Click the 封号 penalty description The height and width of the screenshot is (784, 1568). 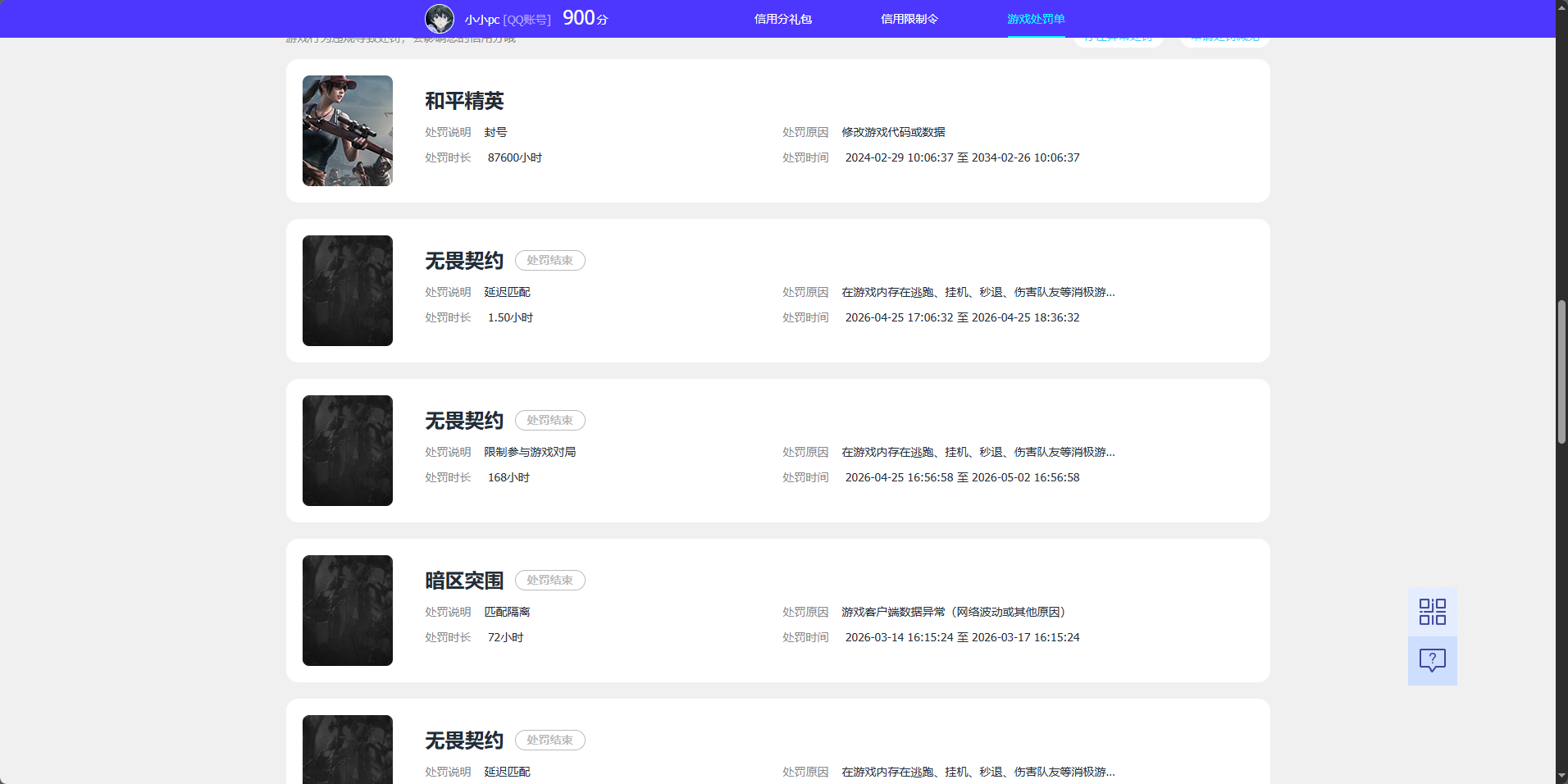click(x=495, y=132)
